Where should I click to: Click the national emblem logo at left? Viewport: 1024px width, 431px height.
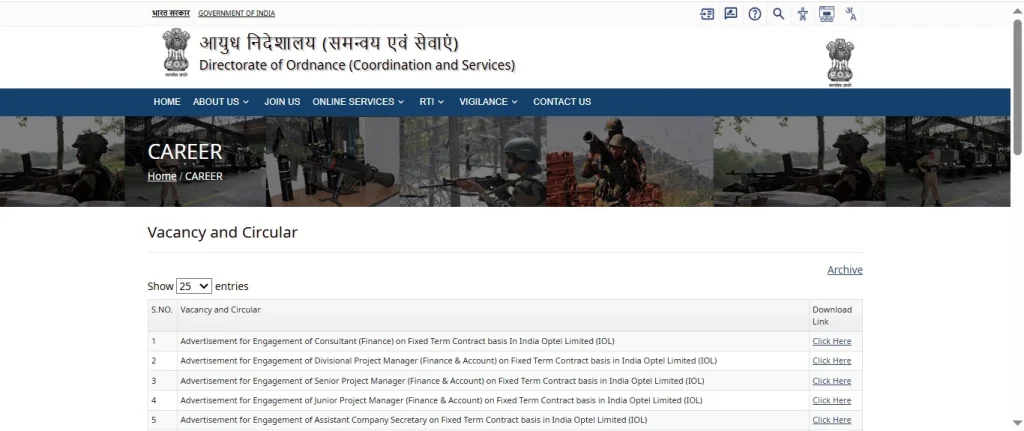(x=175, y=54)
